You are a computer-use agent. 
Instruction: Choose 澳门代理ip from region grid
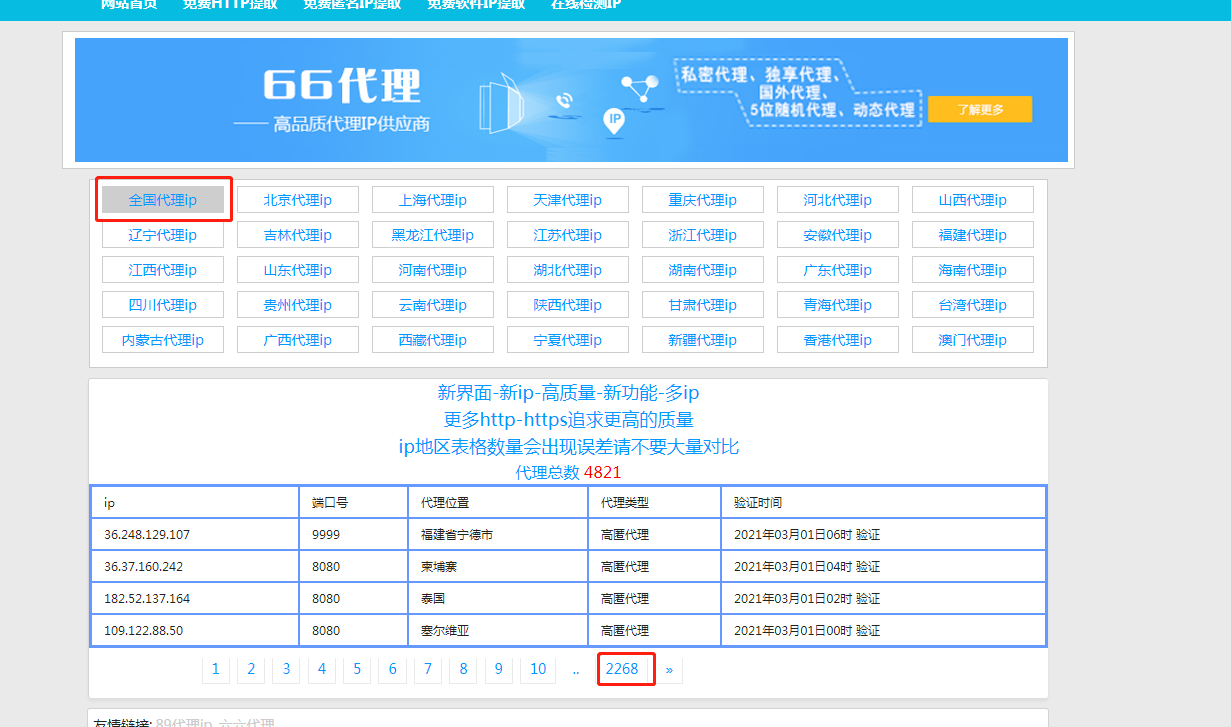point(972,339)
